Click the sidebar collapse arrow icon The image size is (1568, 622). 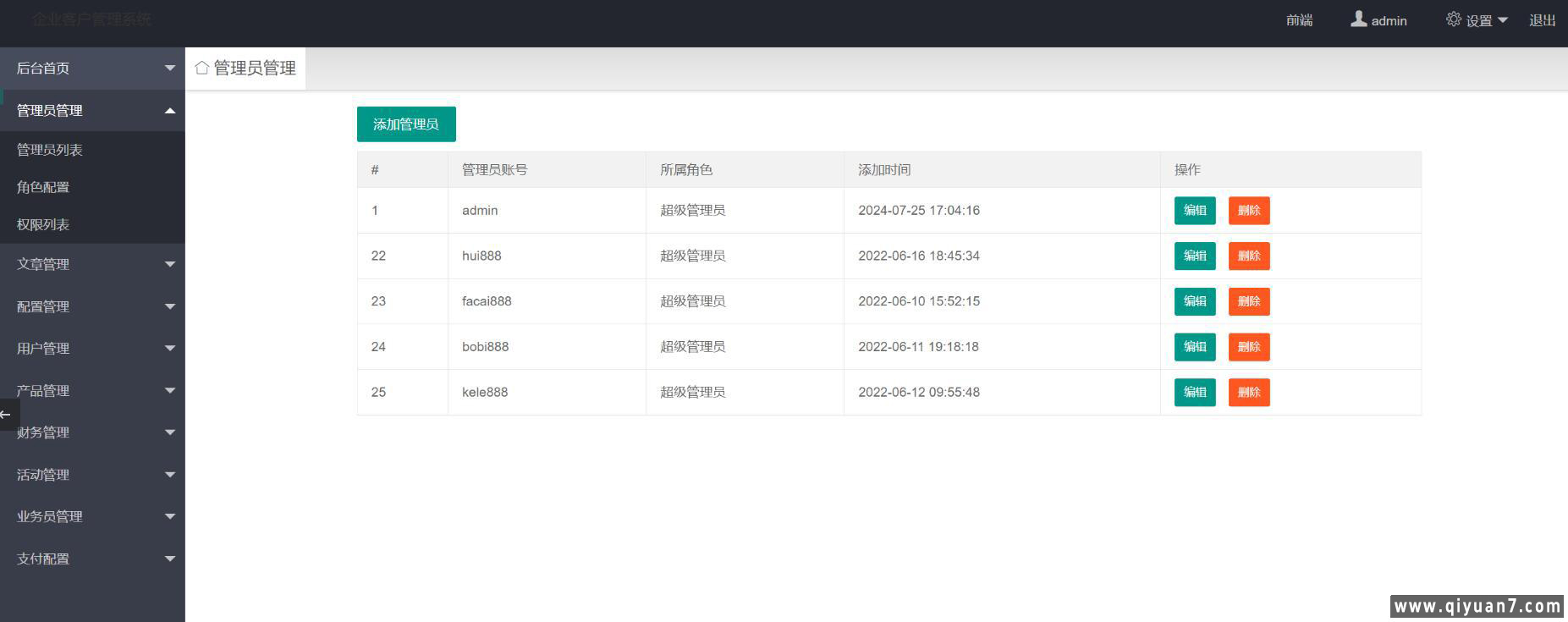tap(7, 415)
